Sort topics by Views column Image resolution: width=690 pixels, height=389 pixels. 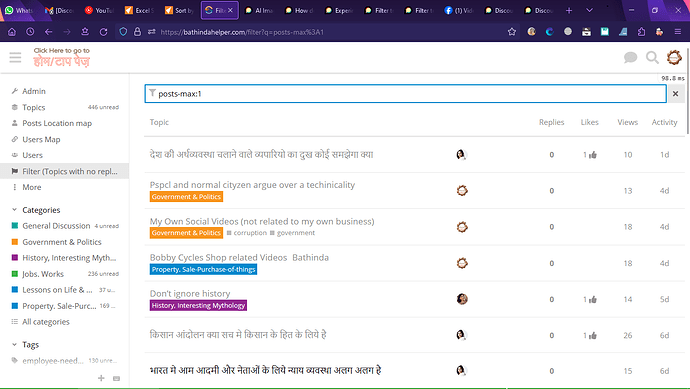pos(628,122)
